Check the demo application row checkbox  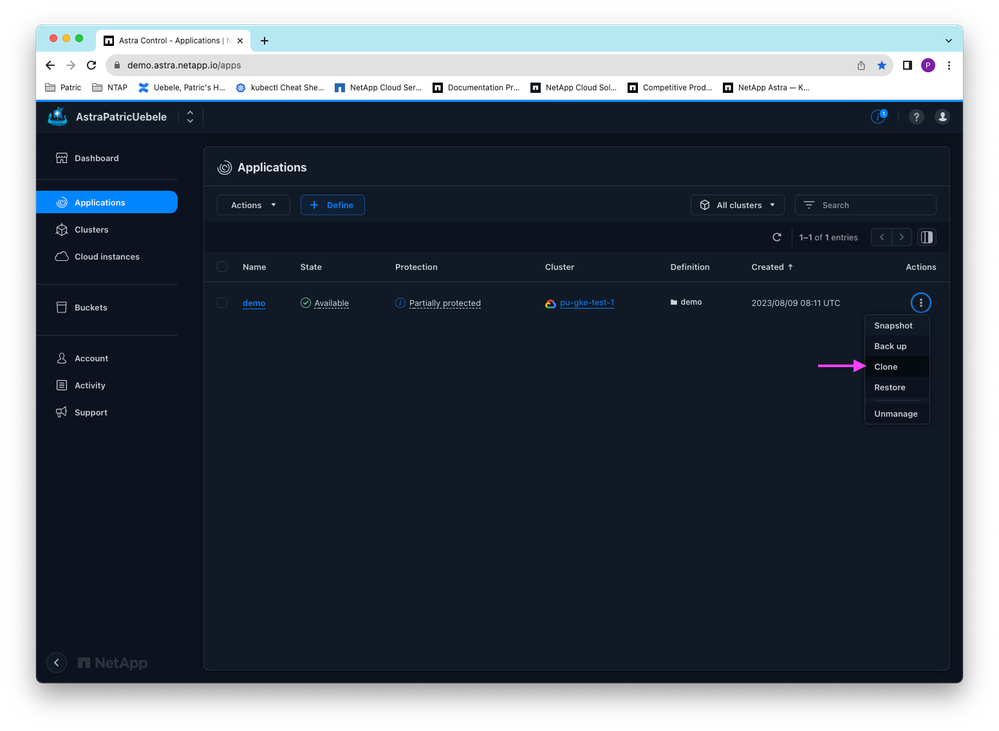pos(222,303)
